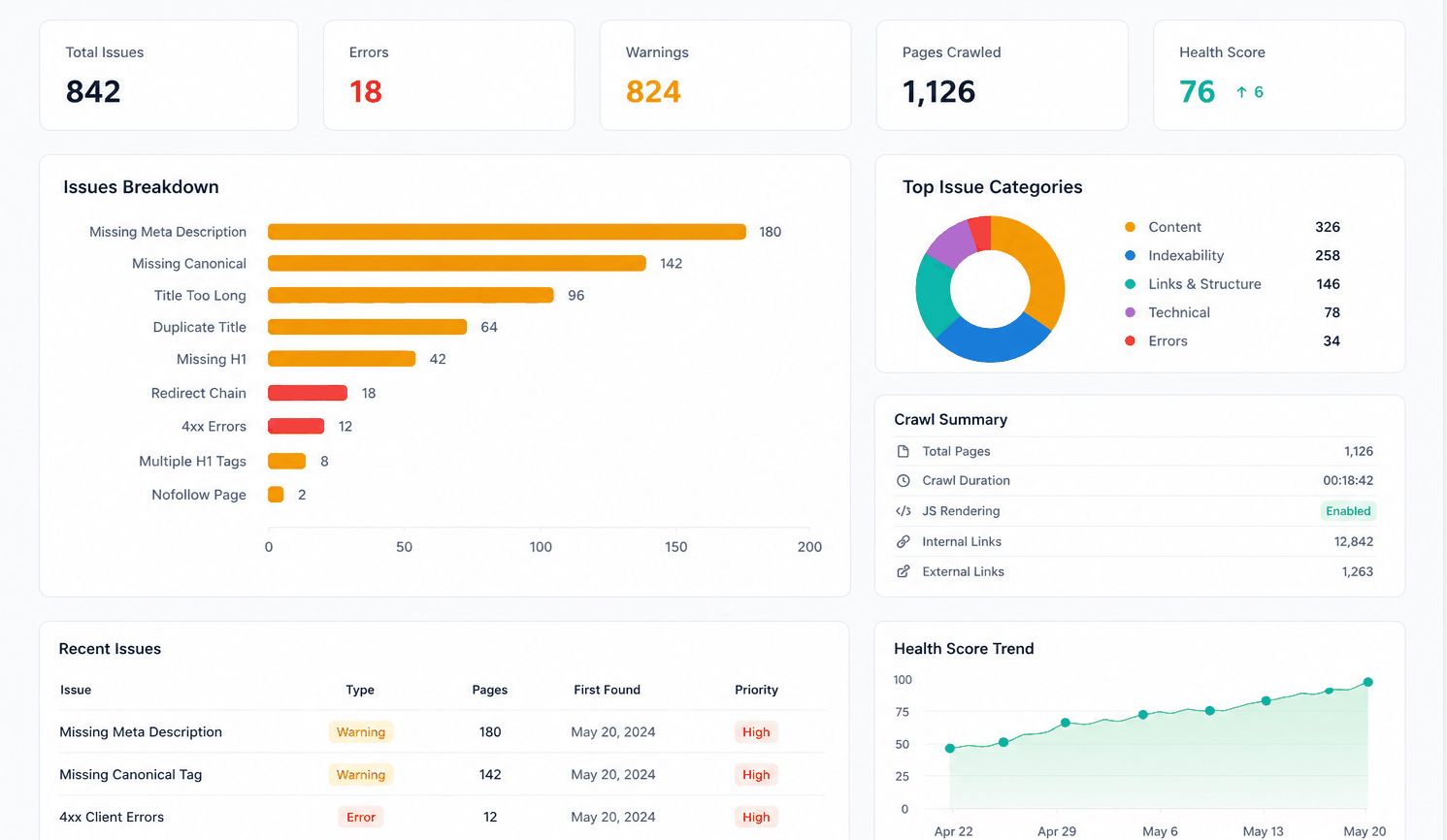Click the red Errors legend dot

[1130, 340]
